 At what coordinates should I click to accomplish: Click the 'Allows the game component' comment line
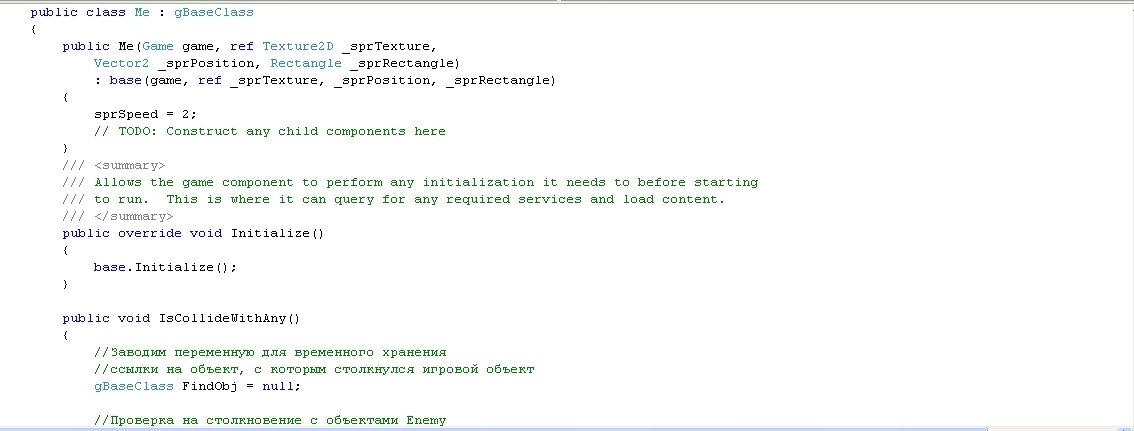pyautogui.click(x=426, y=182)
